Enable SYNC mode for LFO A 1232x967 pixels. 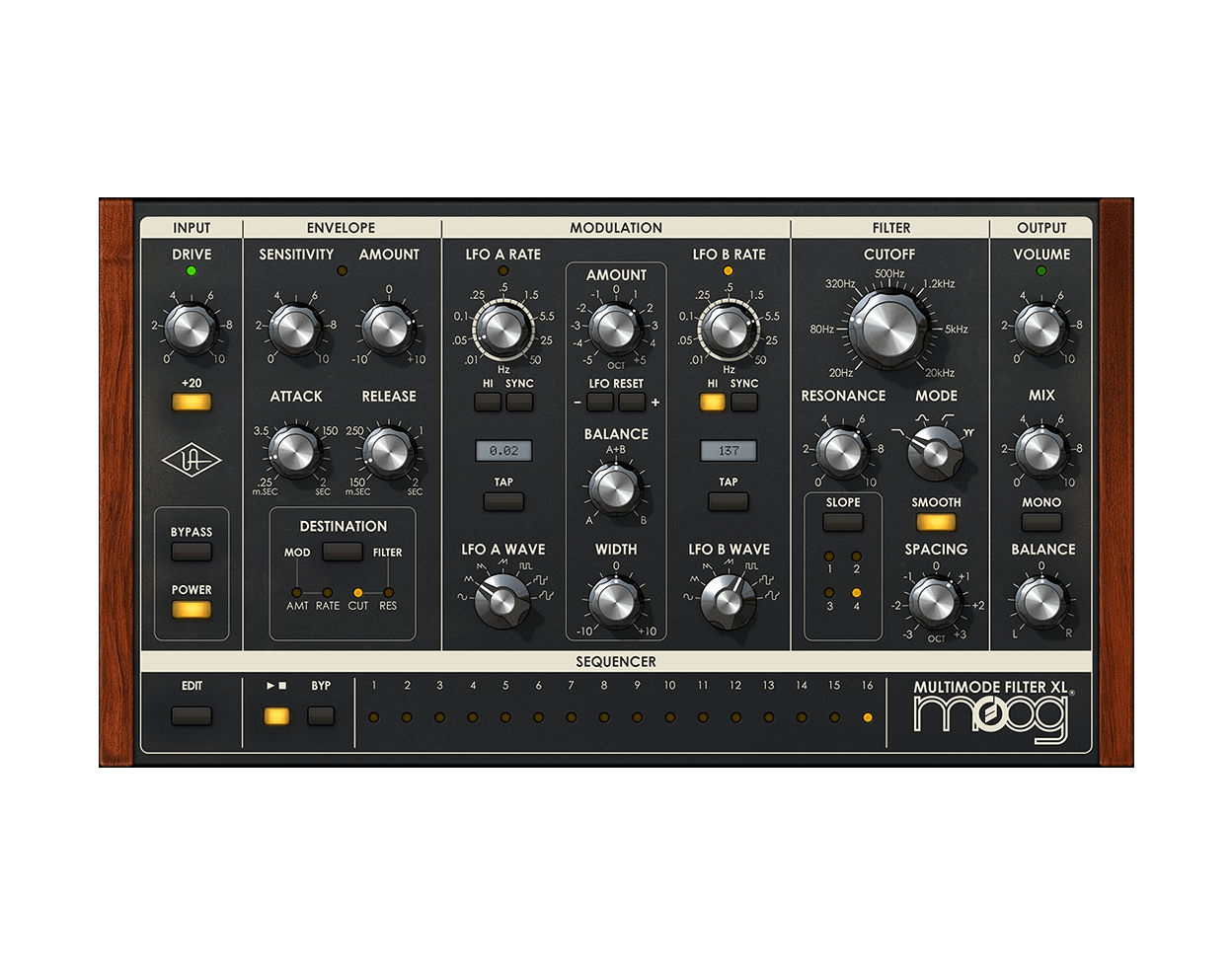click(x=517, y=401)
